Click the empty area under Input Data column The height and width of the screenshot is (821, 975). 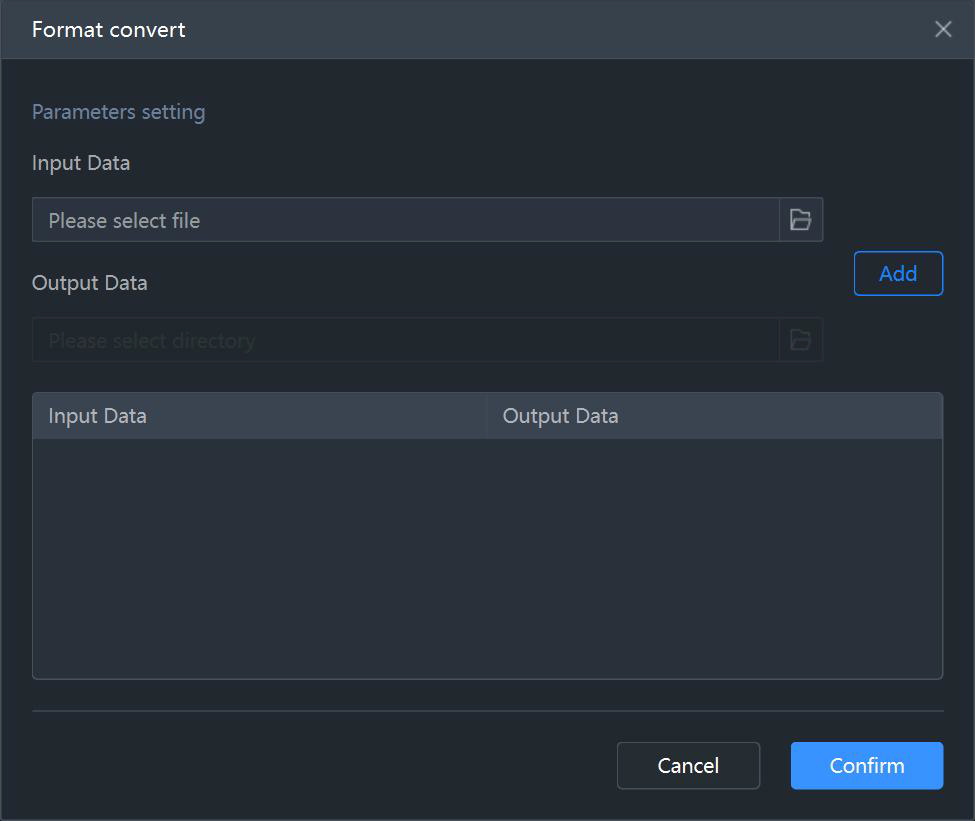259,559
